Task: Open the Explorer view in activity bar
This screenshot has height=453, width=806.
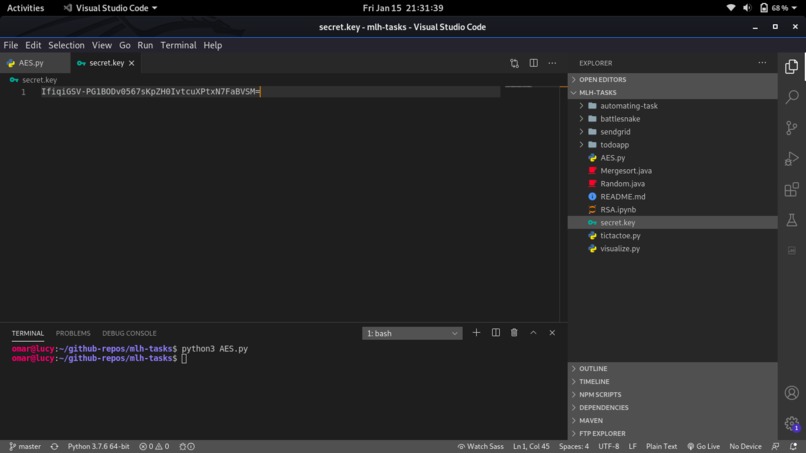Action: pos(792,66)
